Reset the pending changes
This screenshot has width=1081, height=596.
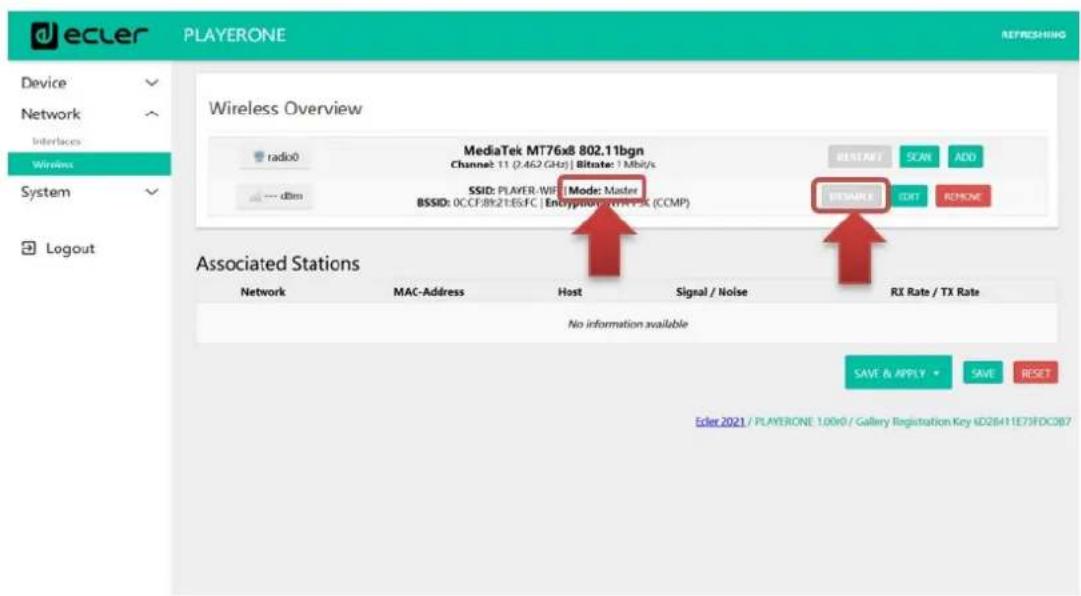coord(1035,373)
